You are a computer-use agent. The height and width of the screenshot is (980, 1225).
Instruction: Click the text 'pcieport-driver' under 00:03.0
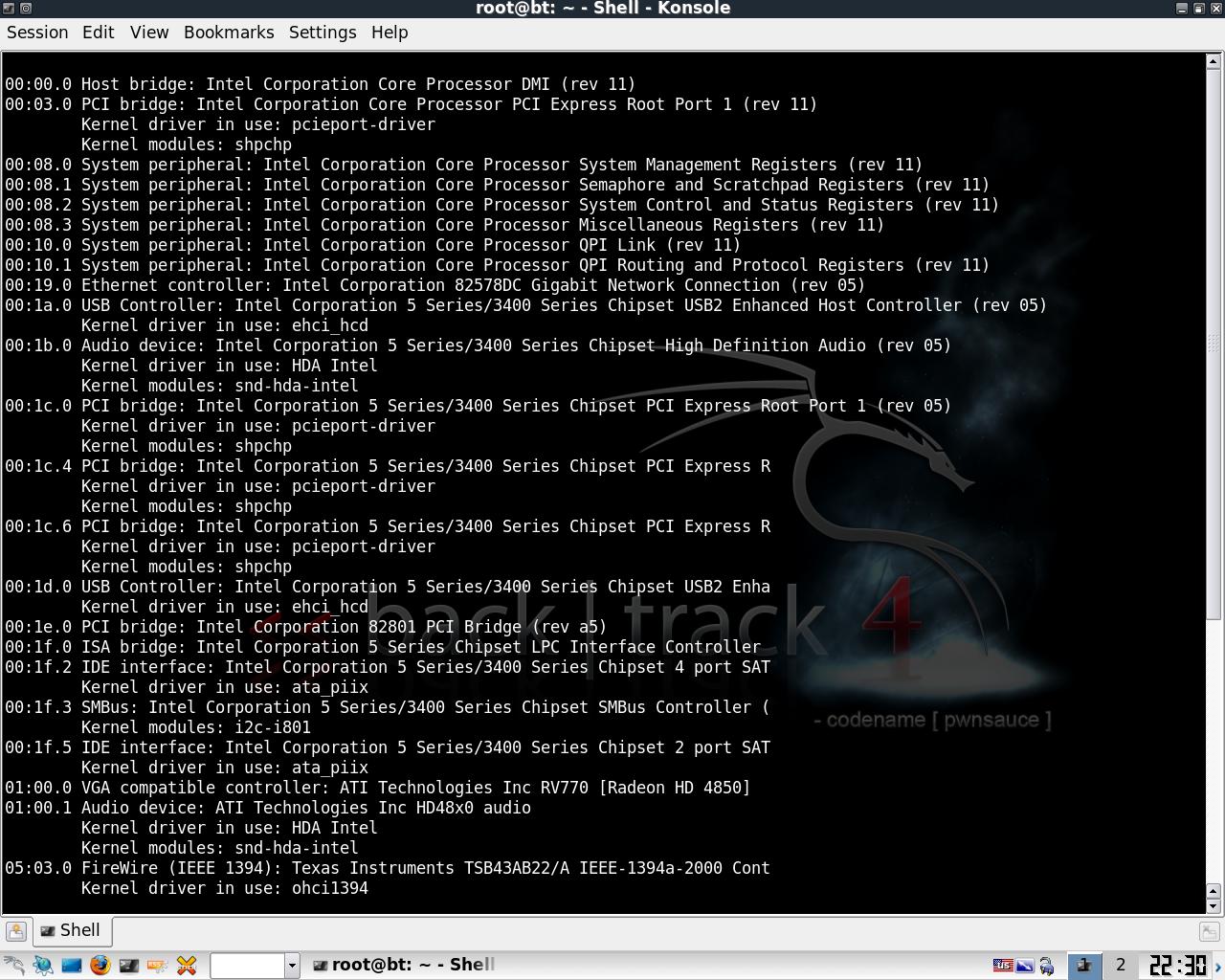pos(364,124)
